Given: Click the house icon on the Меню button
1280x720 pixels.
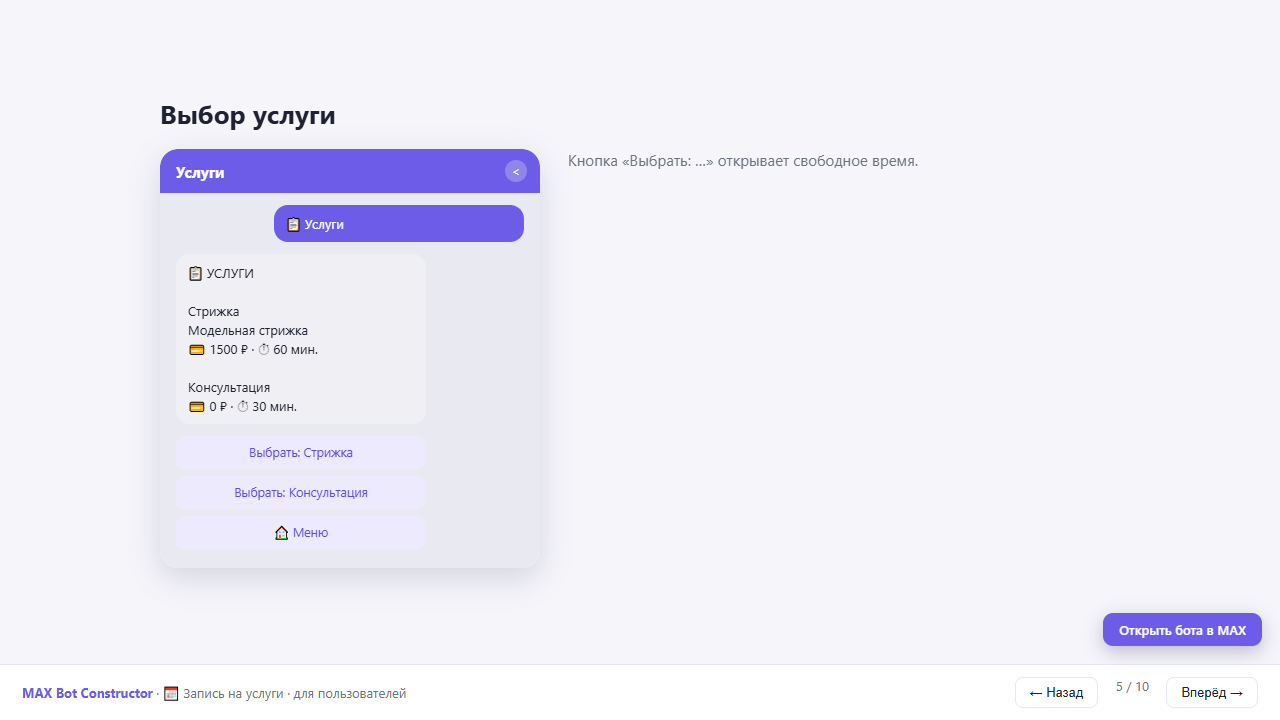Looking at the screenshot, I should tap(281, 533).
